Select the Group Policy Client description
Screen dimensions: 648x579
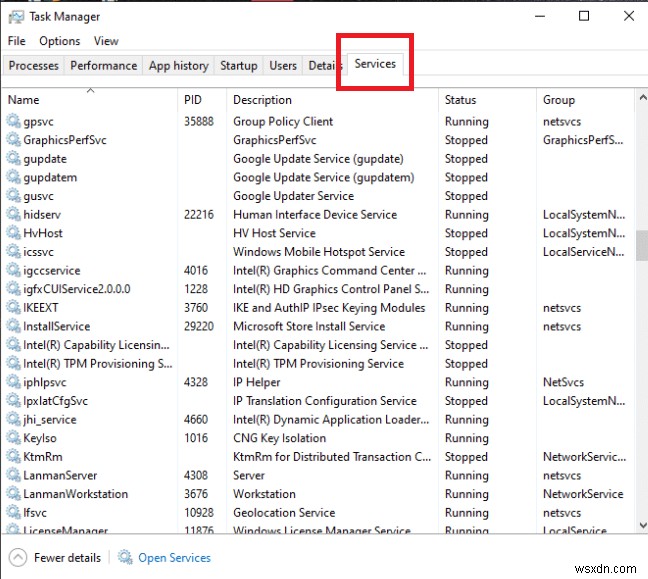coord(283,122)
